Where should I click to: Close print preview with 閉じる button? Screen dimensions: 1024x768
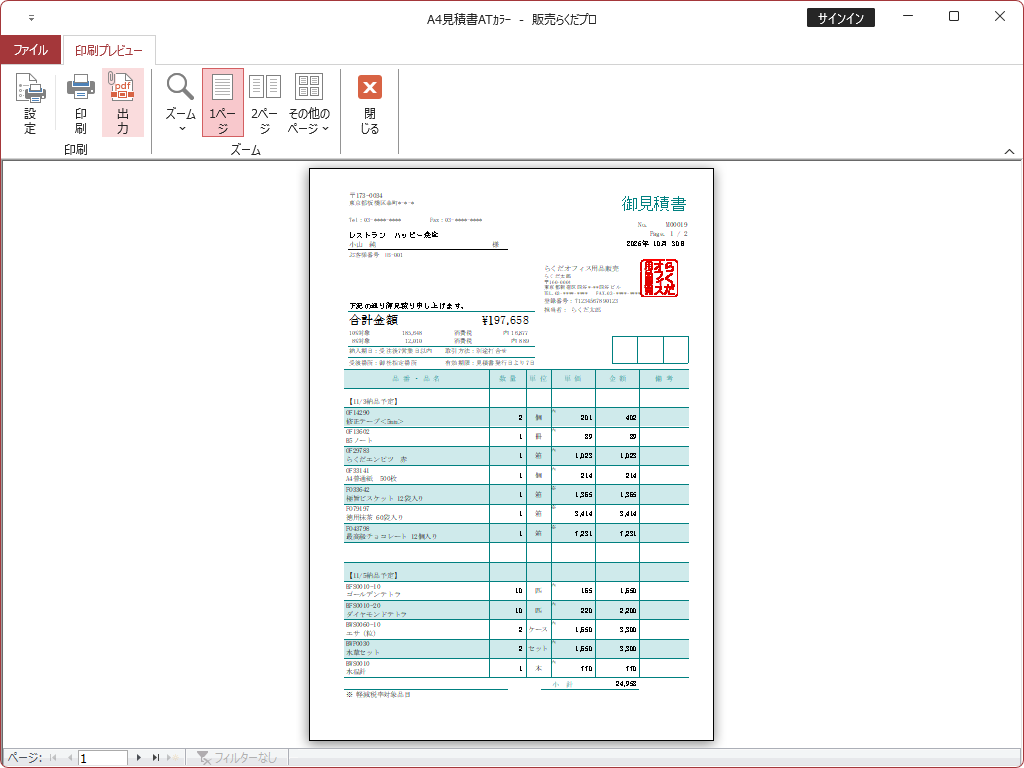[x=370, y=103]
